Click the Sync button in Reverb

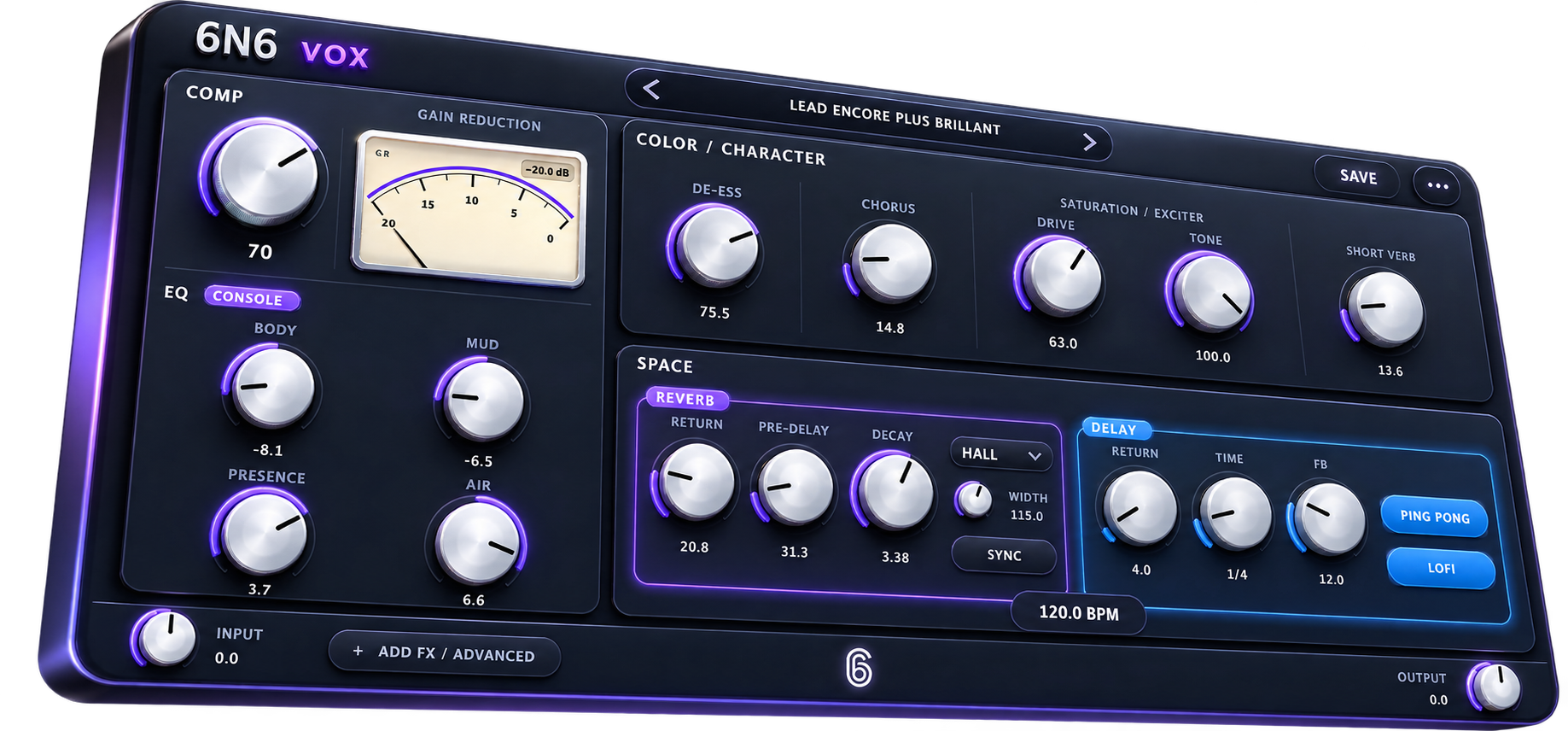coord(1004,555)
